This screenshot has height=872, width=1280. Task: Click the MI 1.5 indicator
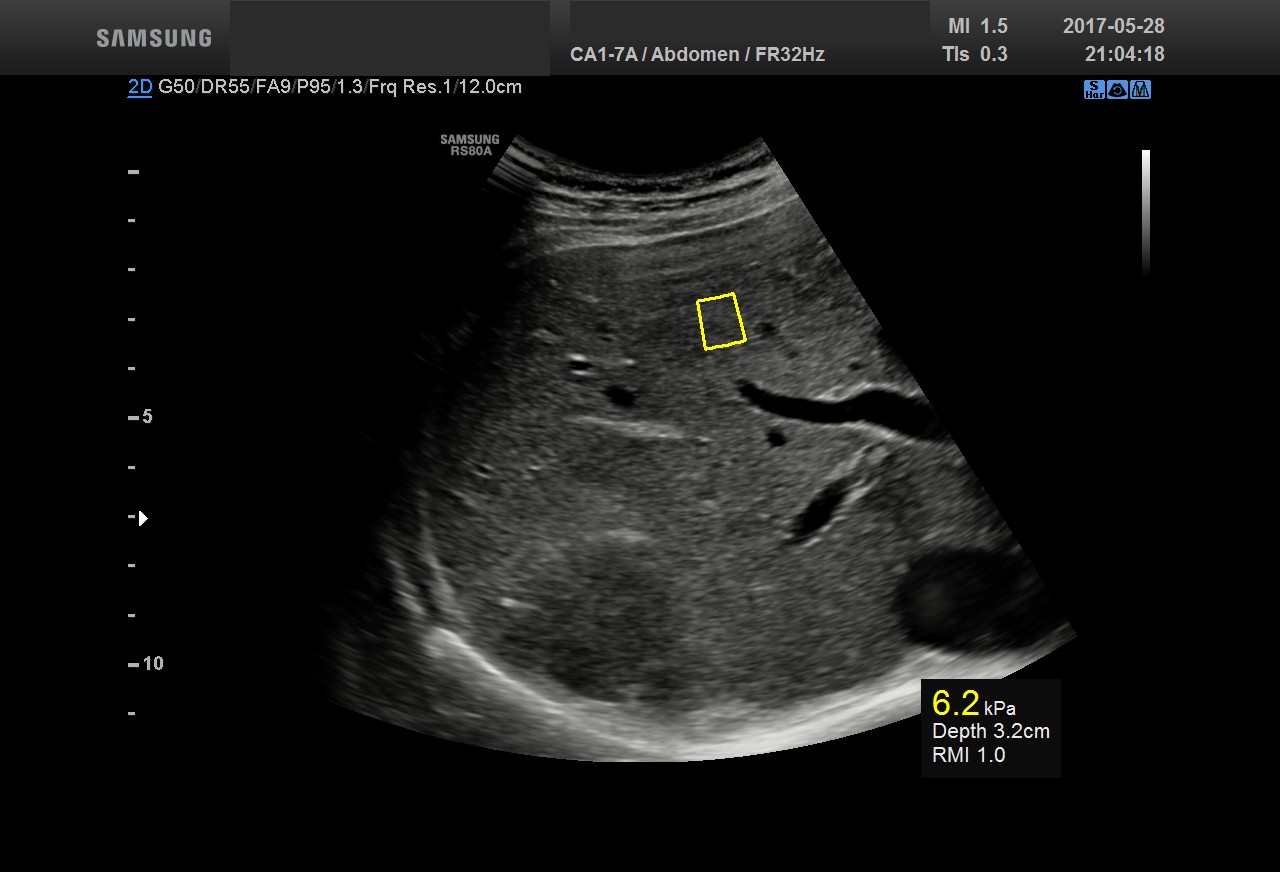pyautogui.click(x=977, y=27)
